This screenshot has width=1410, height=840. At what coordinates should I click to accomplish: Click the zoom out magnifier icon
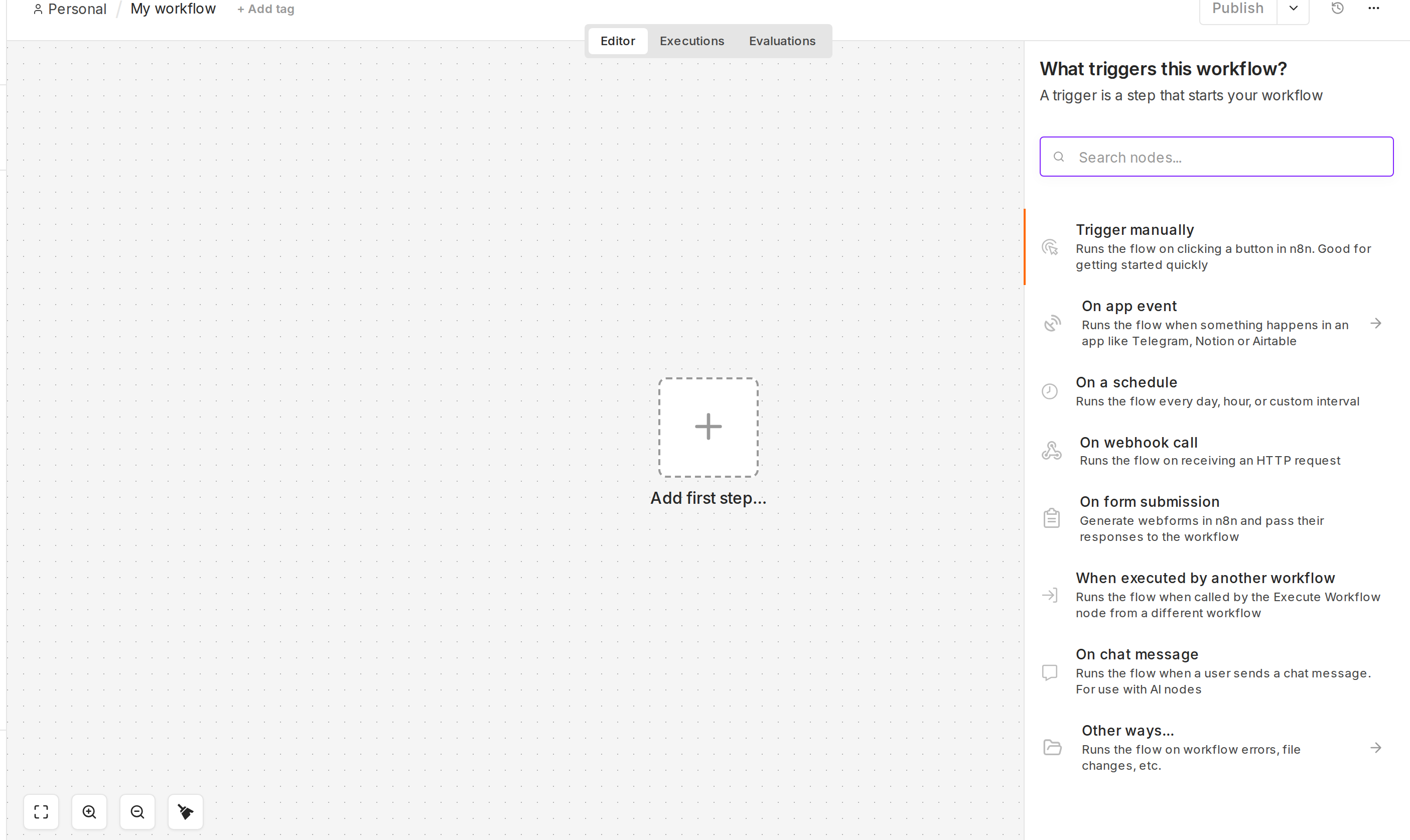(137, 812)
